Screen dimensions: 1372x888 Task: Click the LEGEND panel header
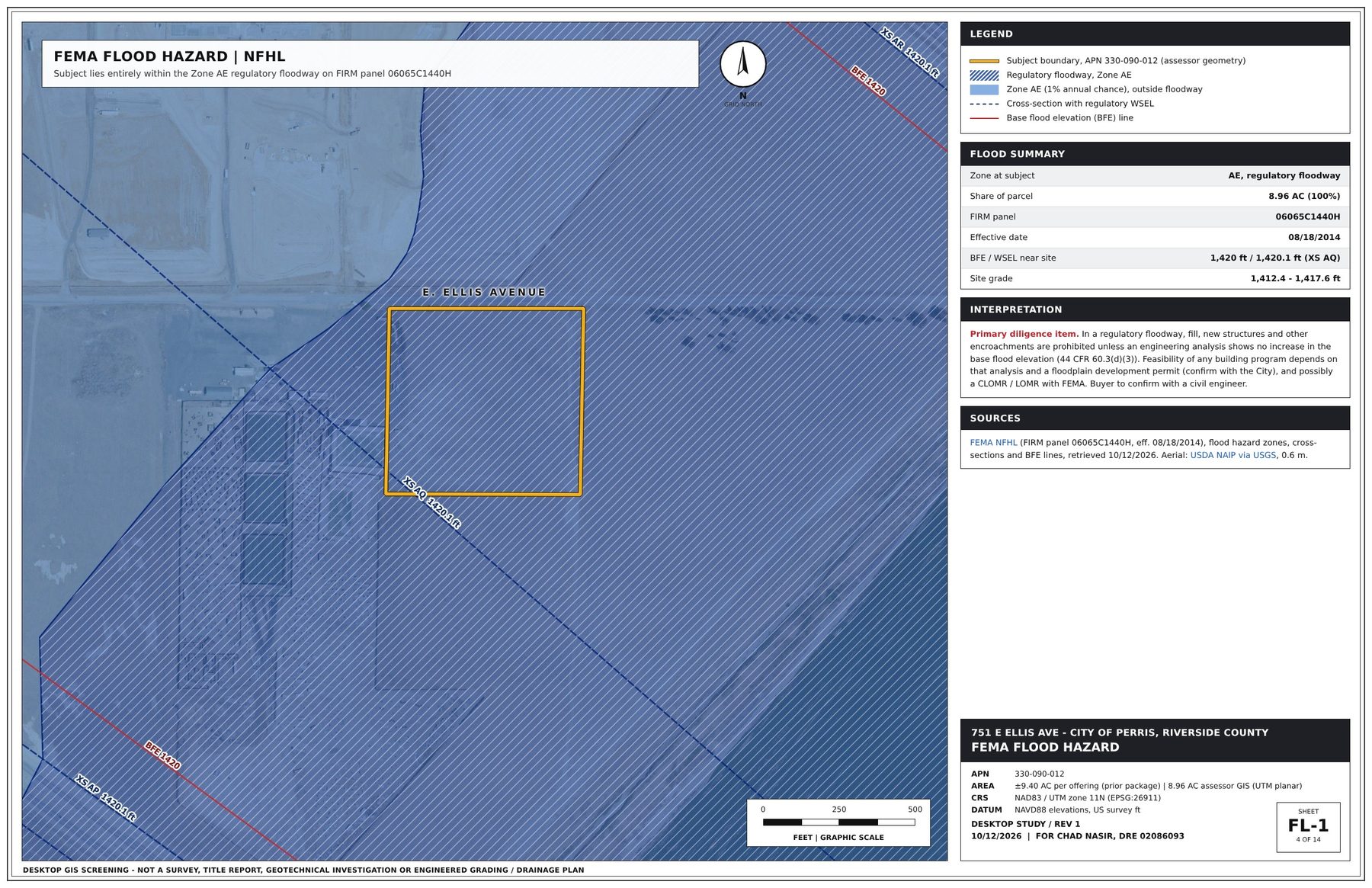click(x=1155, y=34)
